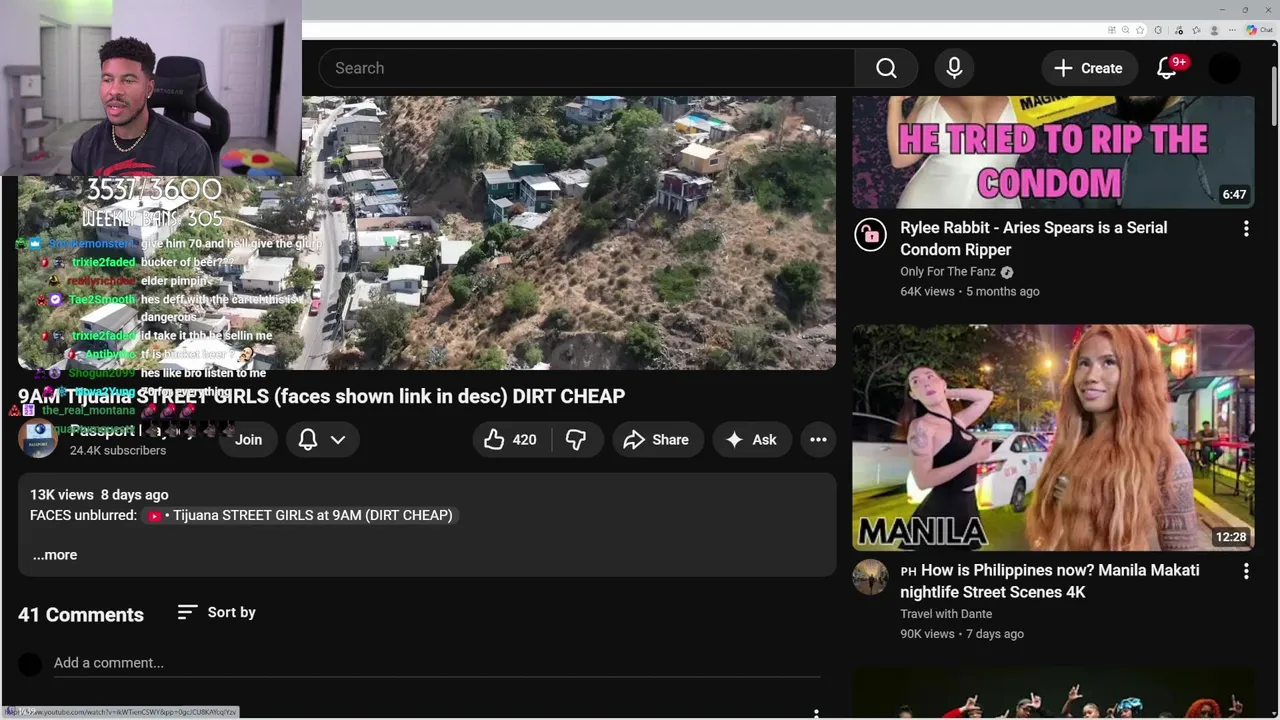Play the Manila nightlife thumbnail video
1280x720 pixels.
(1053, 437)
